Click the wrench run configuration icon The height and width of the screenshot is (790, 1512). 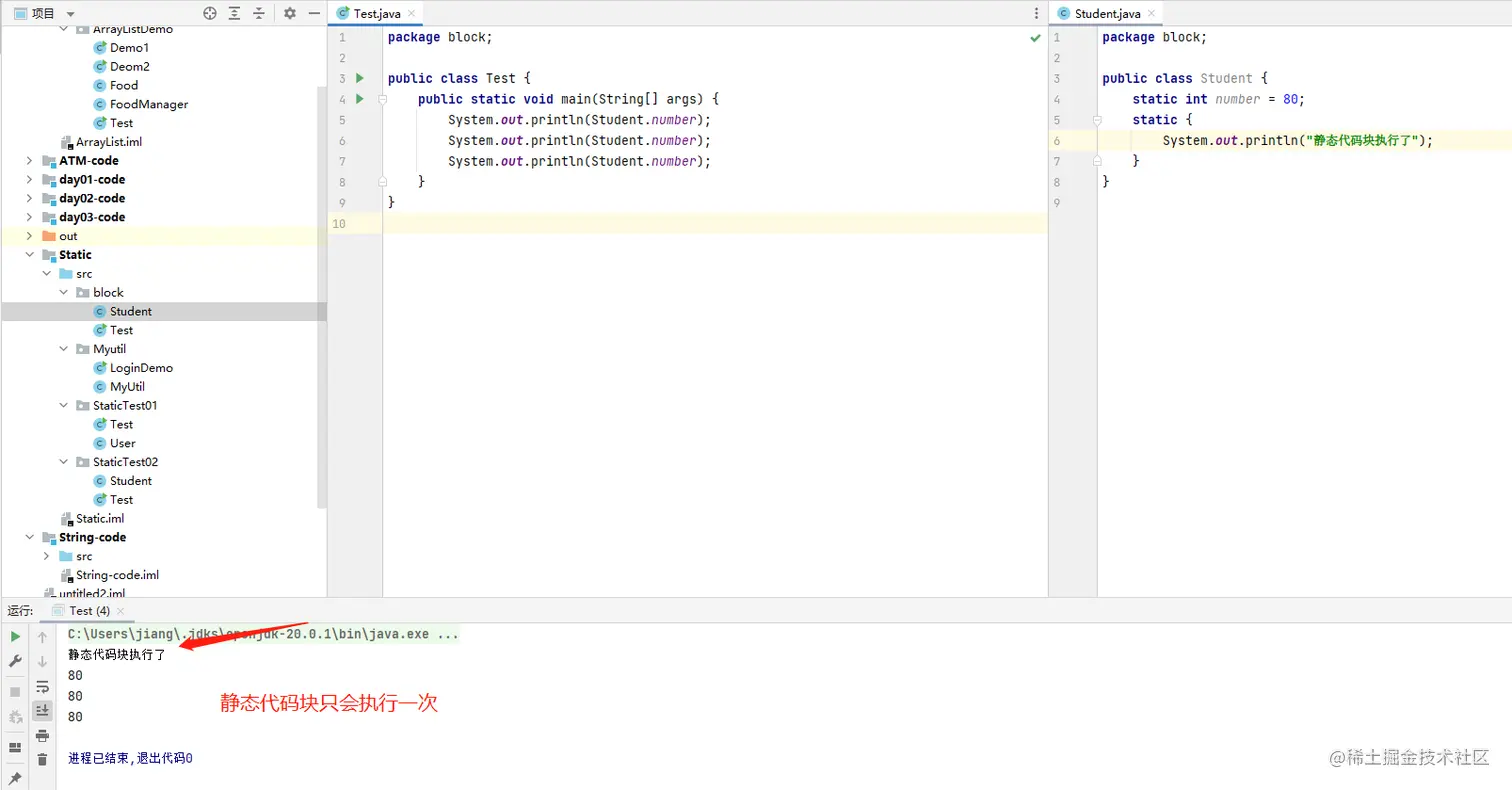pyautogui.click(x=15, y=661)
